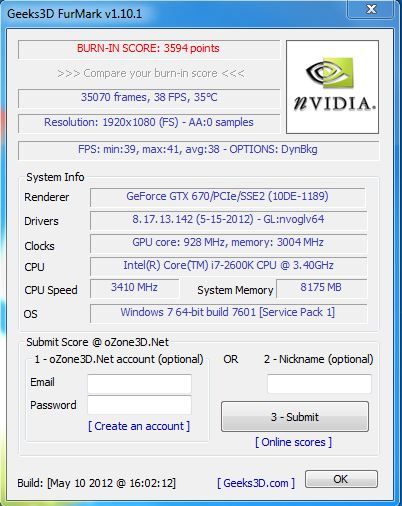
Task: Click the 8175 MB system memory value
Action: (x=321, y=288)
